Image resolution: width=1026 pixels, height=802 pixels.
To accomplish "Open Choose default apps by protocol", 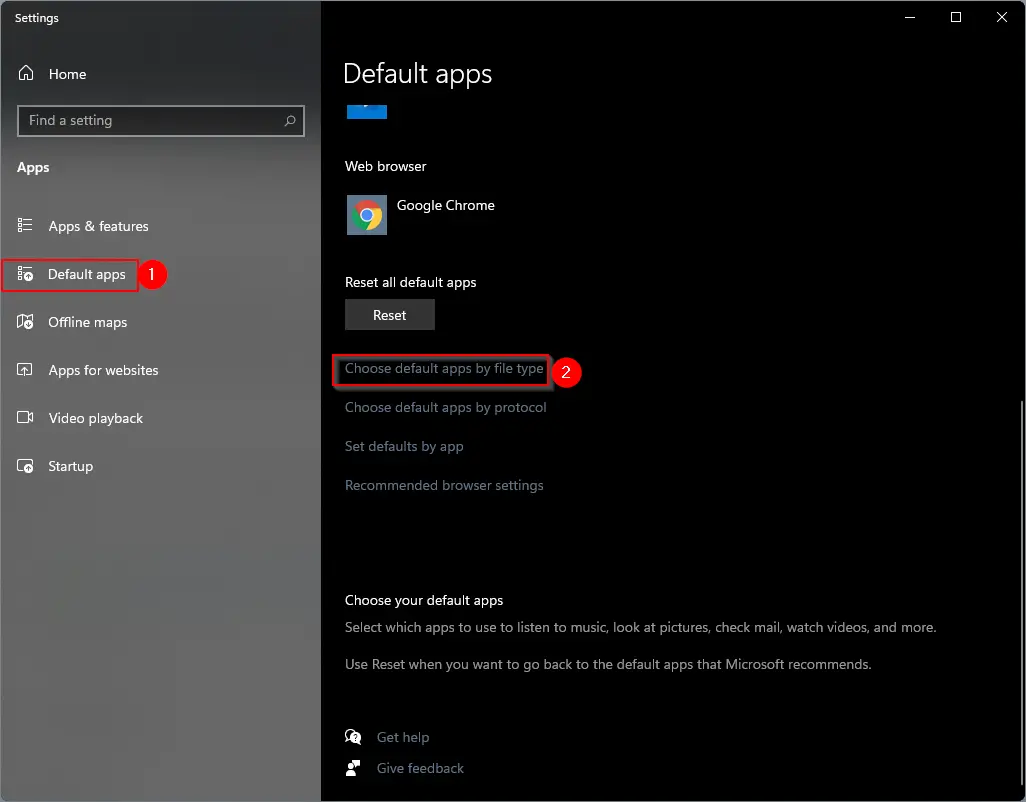I will 446,408.
